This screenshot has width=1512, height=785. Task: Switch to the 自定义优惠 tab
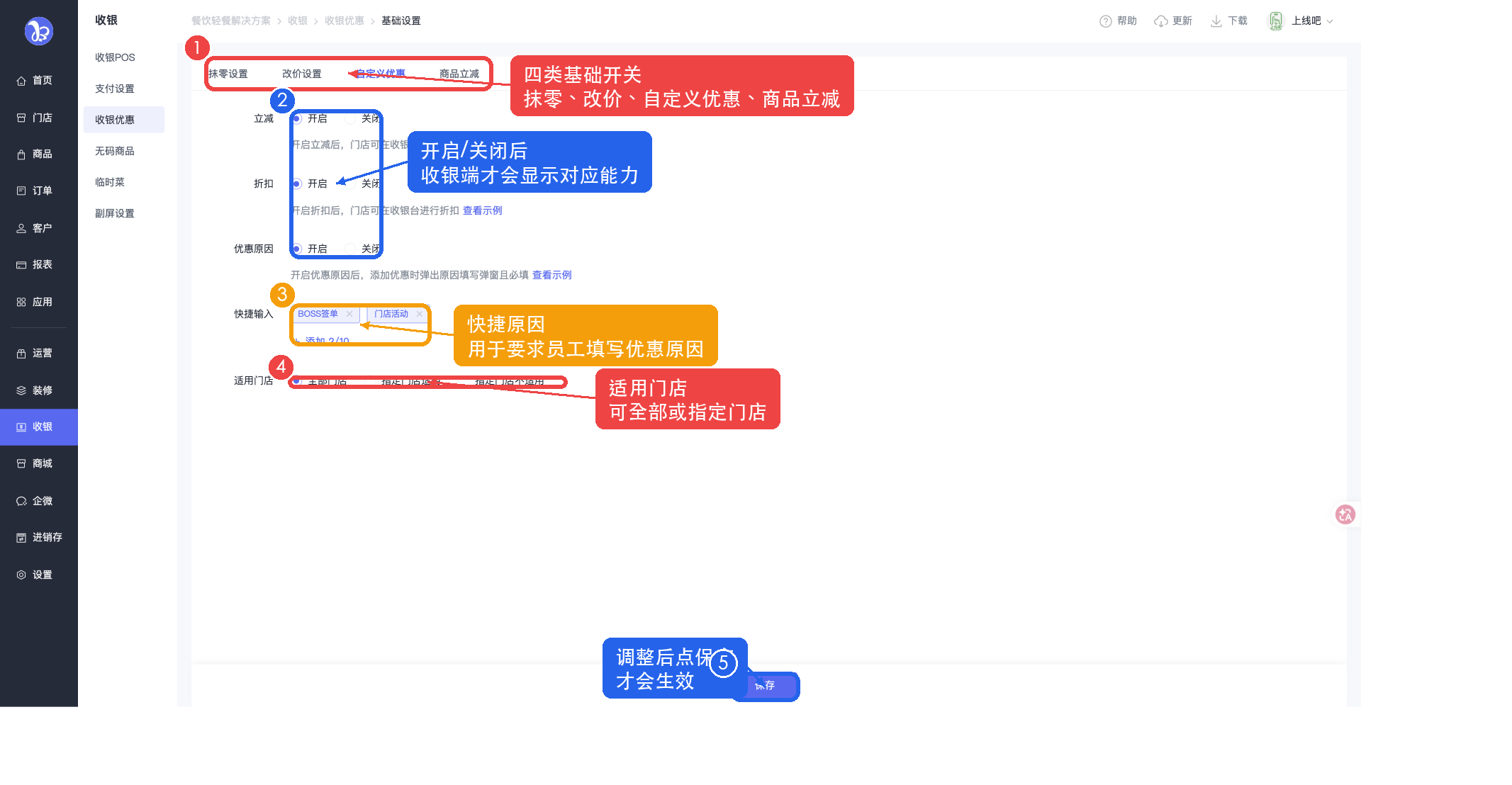coord(381,74)
